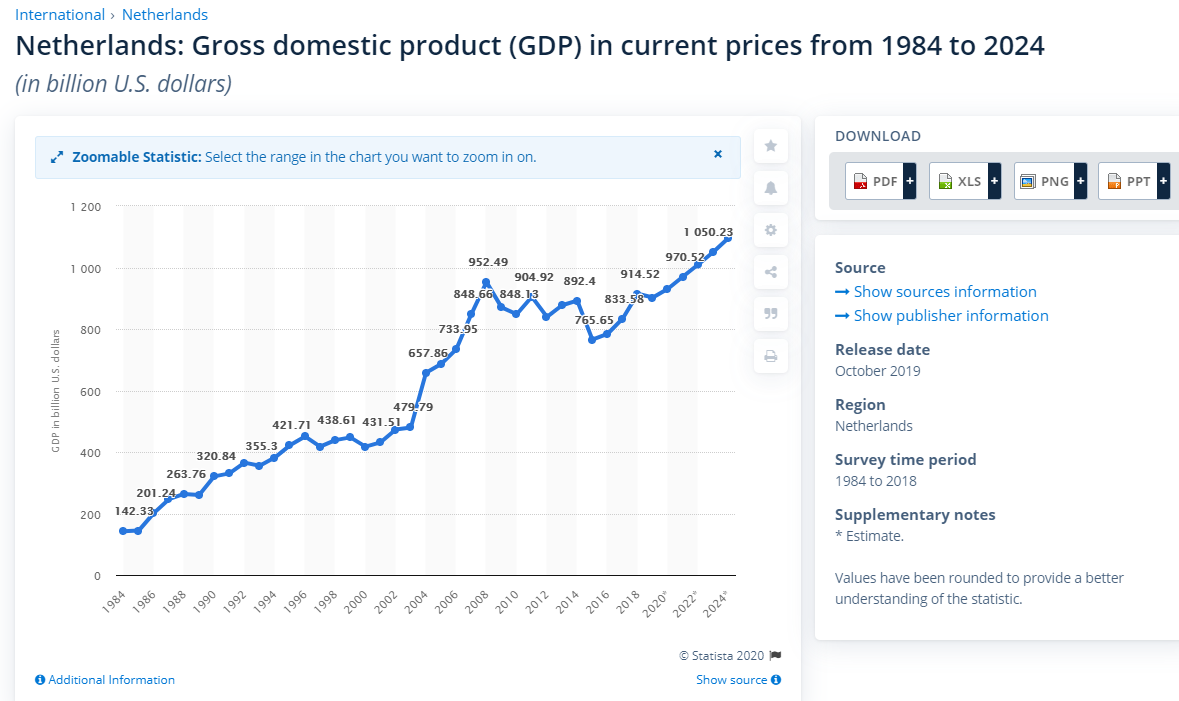Click the Statista flag icon
Image resolution: width=1179 pixels, height=701 pixels.
(775, 656)
